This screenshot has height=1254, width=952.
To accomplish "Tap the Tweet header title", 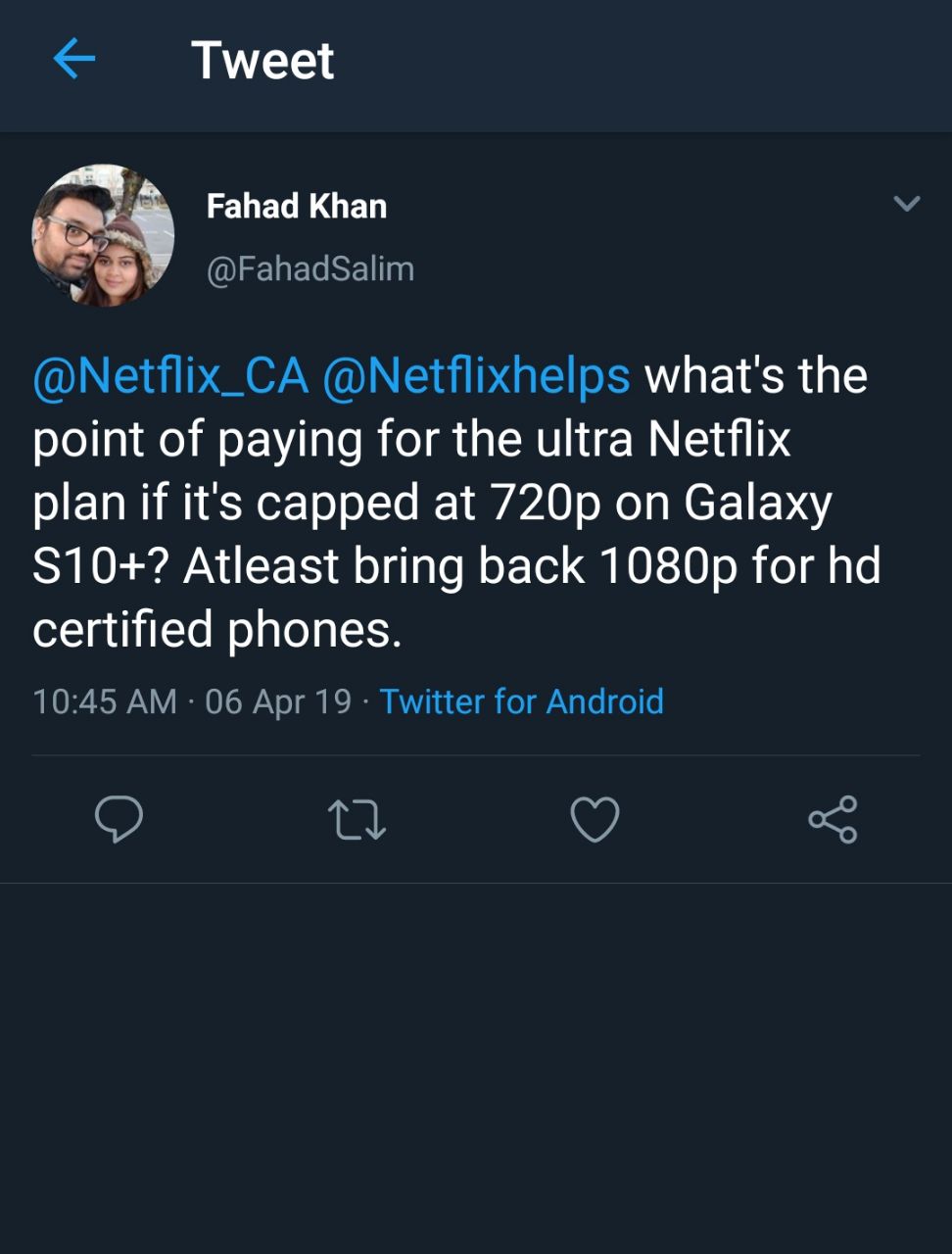I will click(262, 61).
